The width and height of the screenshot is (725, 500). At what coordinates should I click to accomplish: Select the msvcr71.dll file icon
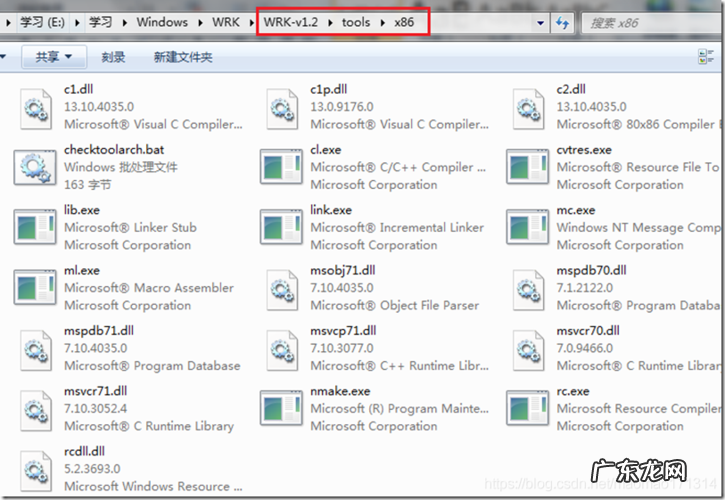36,411
